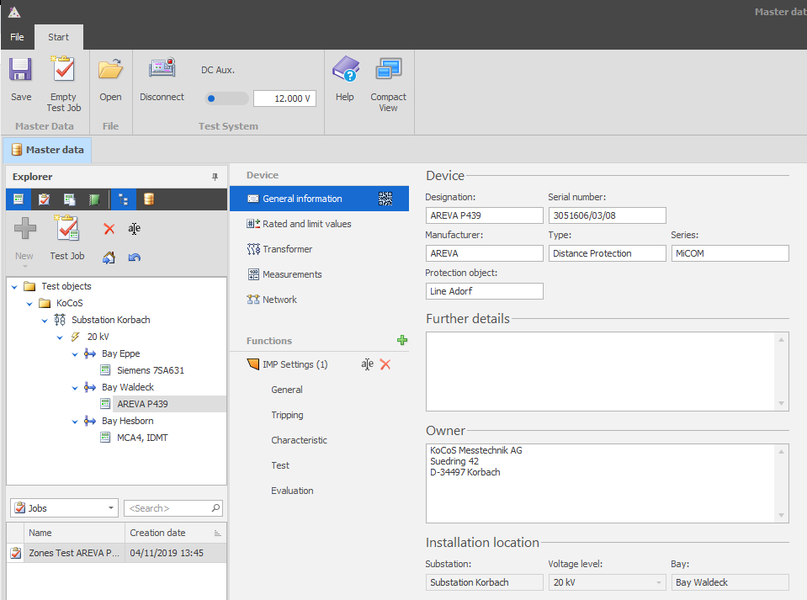Open Rated and limit values section
Viewport: 807px width, 600px height.
tap(307, 224)
